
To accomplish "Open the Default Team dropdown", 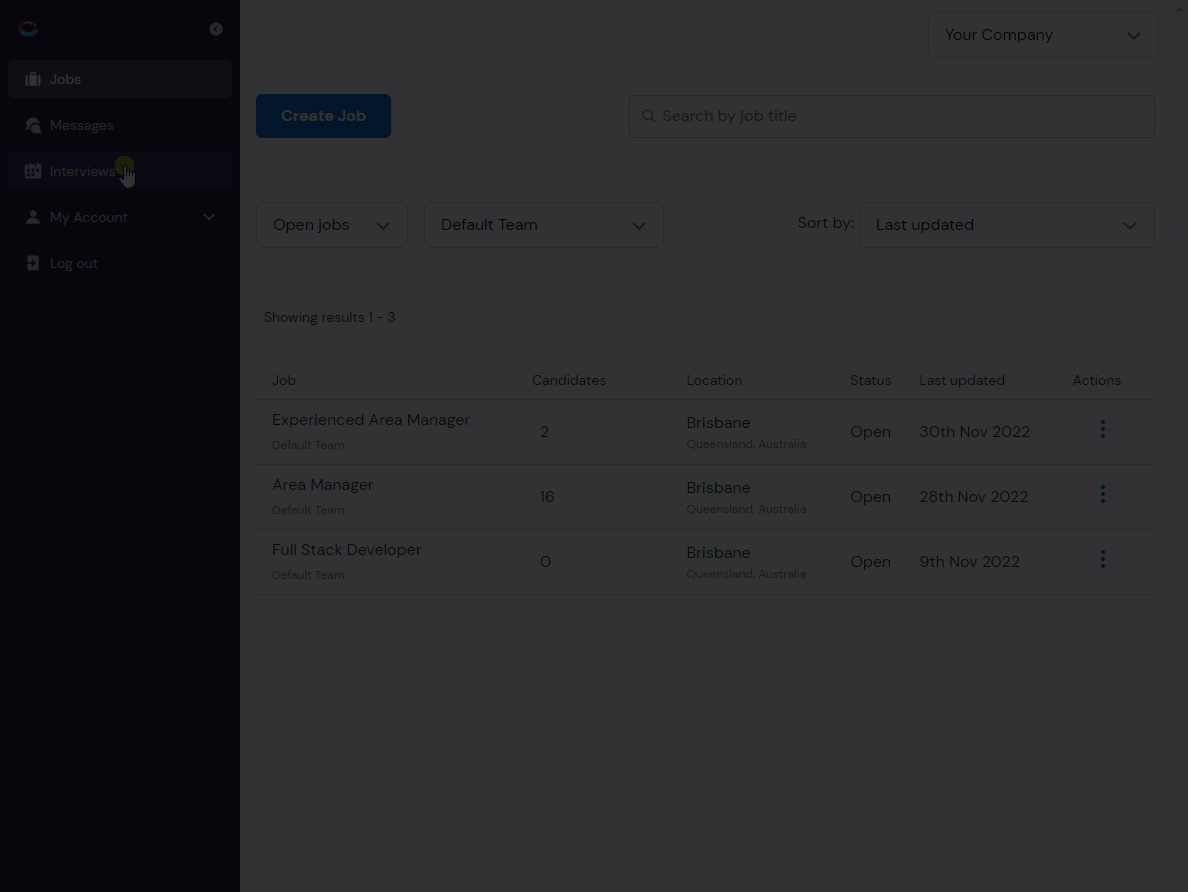I will [x=544, y=225].
